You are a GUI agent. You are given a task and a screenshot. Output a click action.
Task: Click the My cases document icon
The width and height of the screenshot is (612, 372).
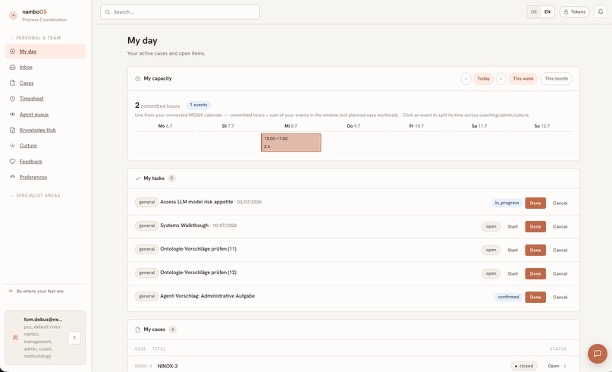click(137, 329)
